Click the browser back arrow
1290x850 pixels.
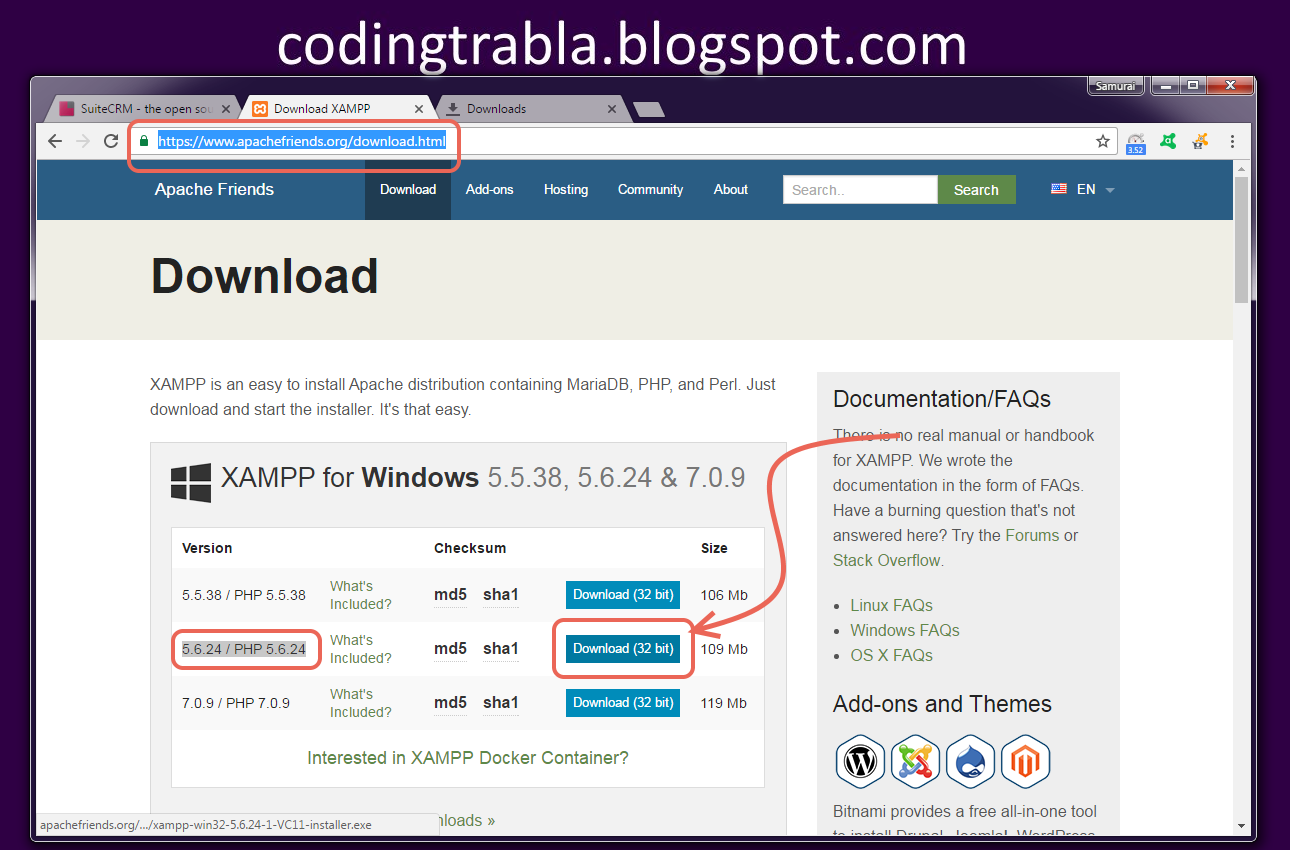[x=55, y=141]
